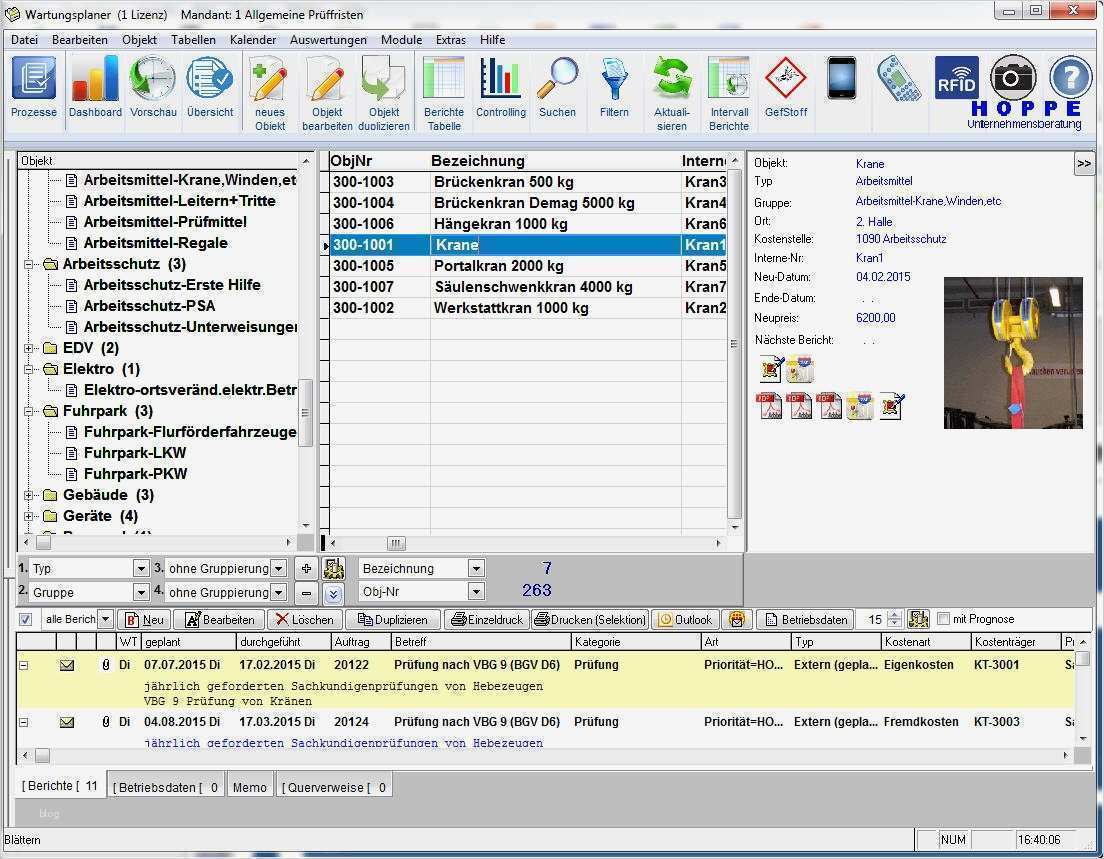1104x859 pixels.
Task: Switch to the Memo tab
Action: [x=249, y=786]
